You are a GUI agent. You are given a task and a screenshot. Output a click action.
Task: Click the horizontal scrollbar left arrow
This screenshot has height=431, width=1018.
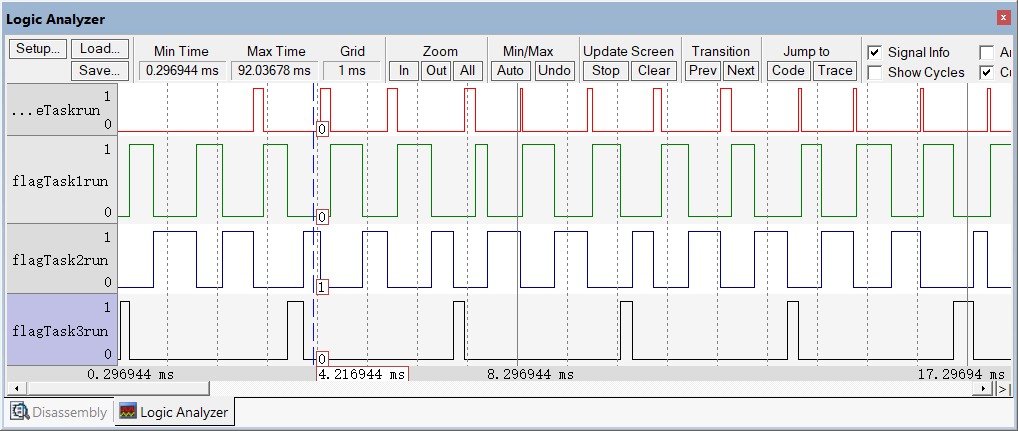tap(16, 388)
